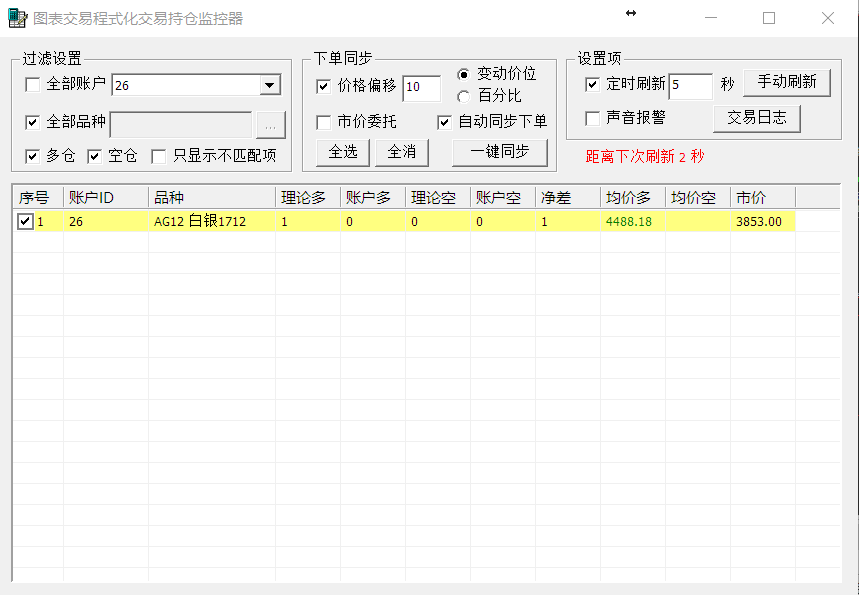859x595 pixels.
Task: Click the 一键同步 button
Action: tap(500, 152)
